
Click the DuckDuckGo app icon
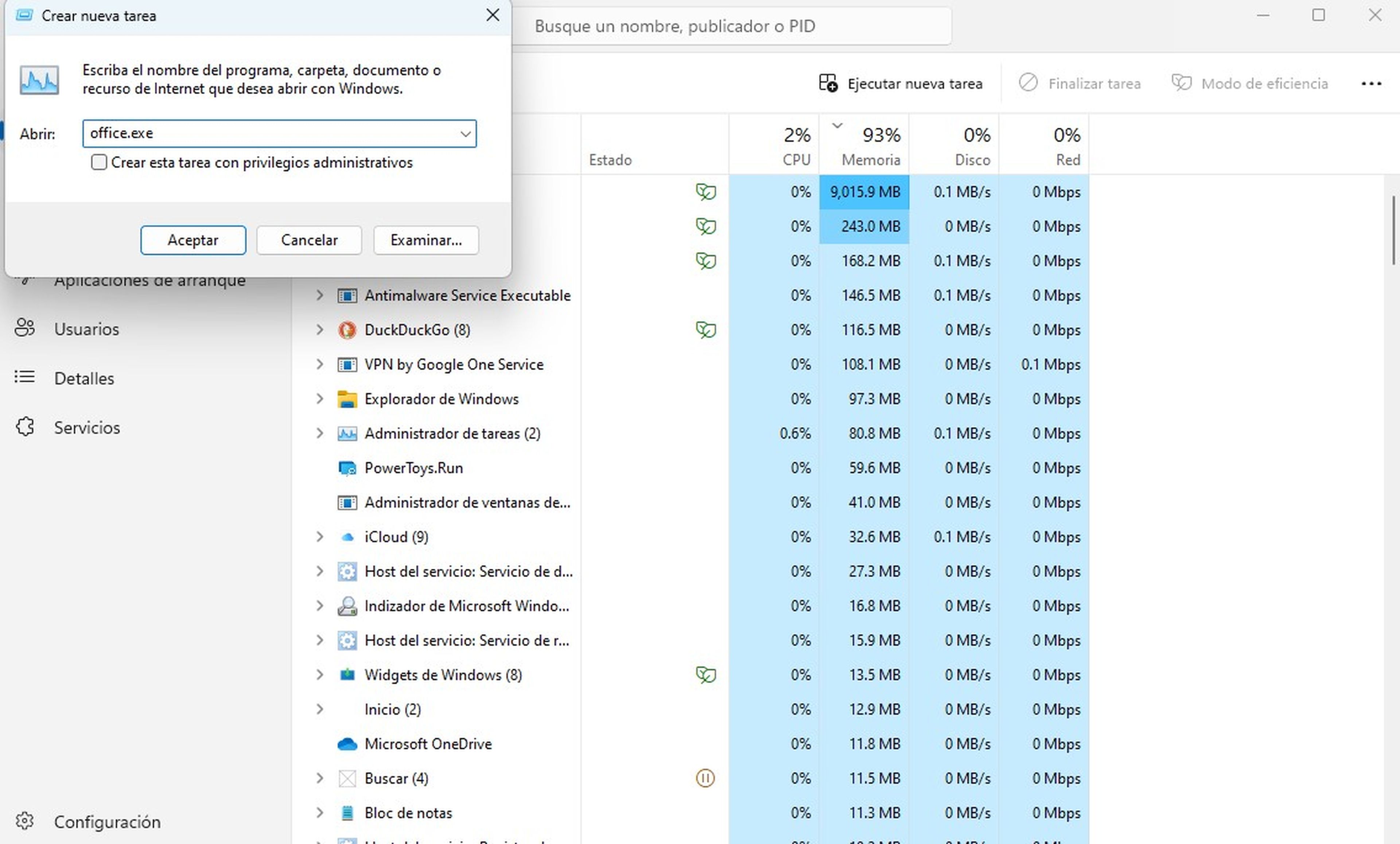click(x=347, y=330)
